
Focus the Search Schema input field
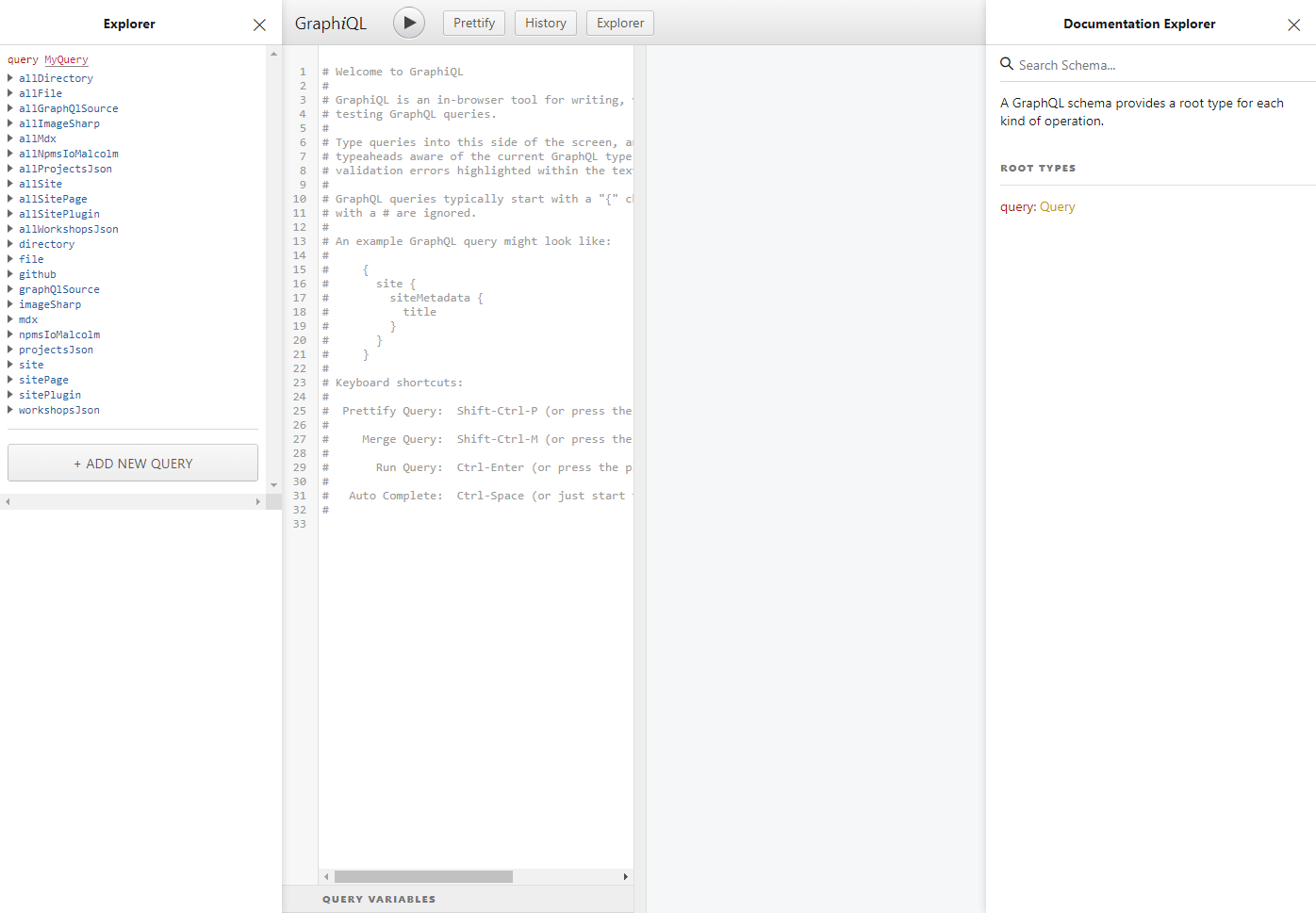point(1160,65)
